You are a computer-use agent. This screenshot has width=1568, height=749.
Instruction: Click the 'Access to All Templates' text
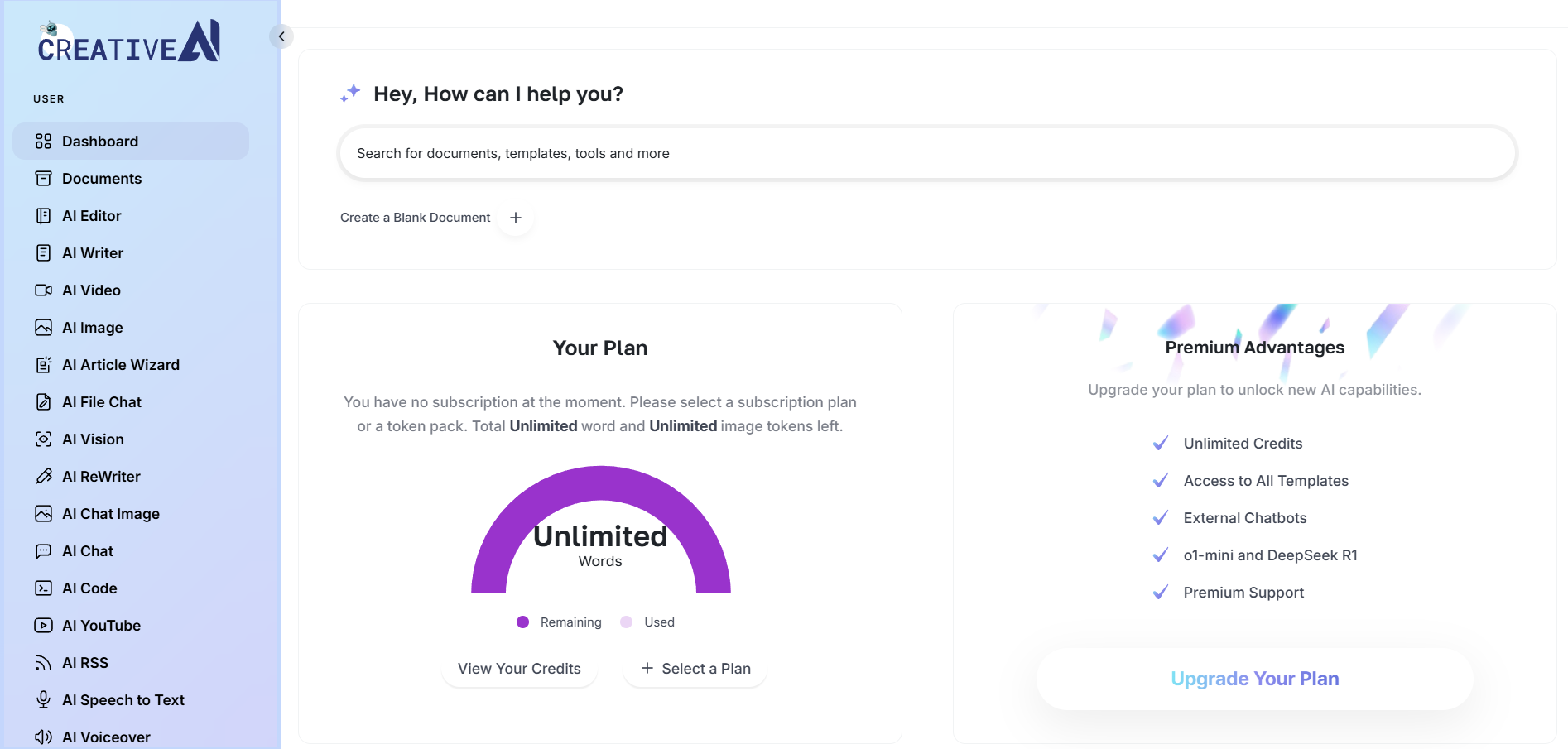point(1266,481)
